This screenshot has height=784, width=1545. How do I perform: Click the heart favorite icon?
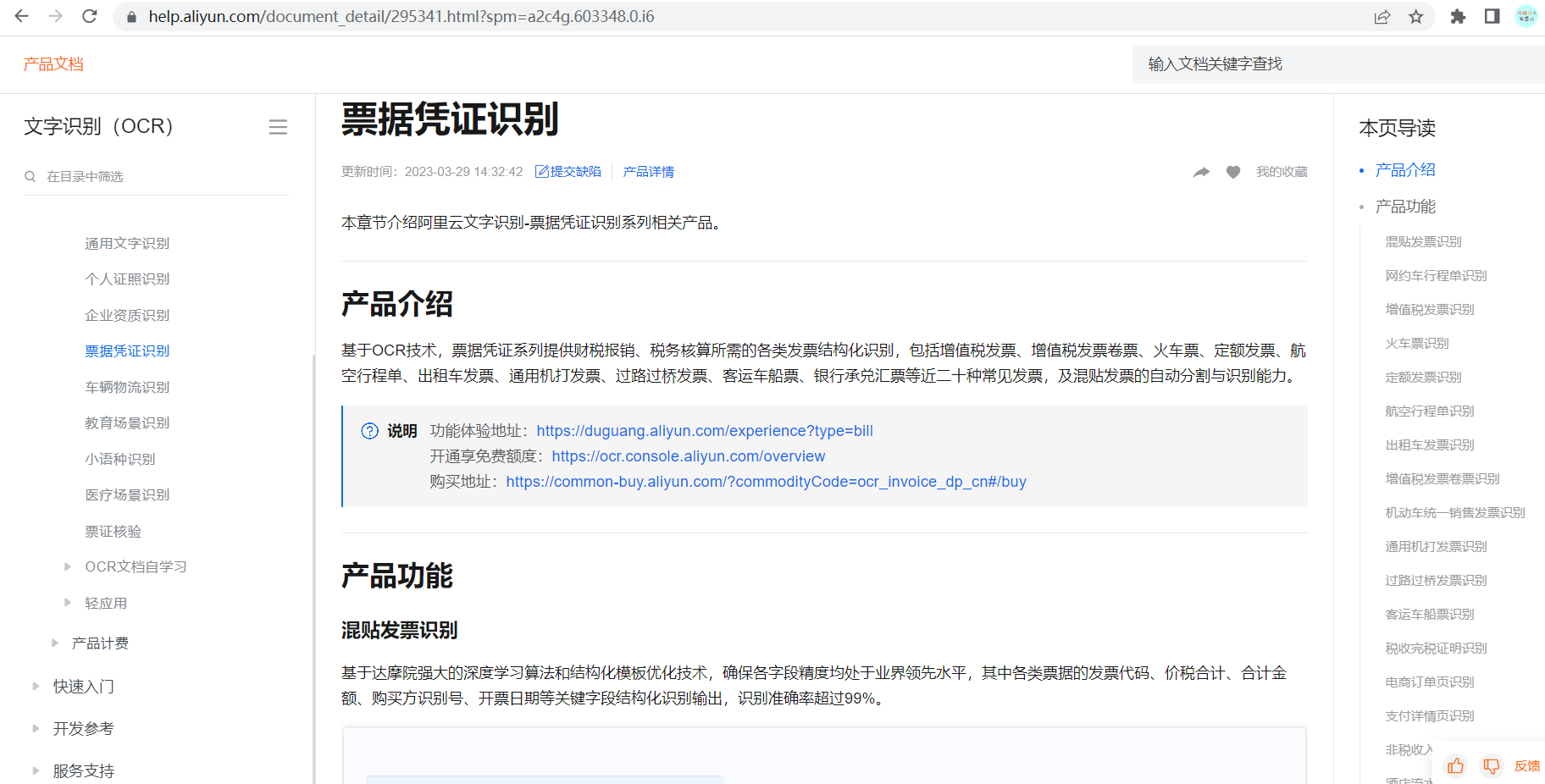pyautogui.click(x=1233, y=172)
